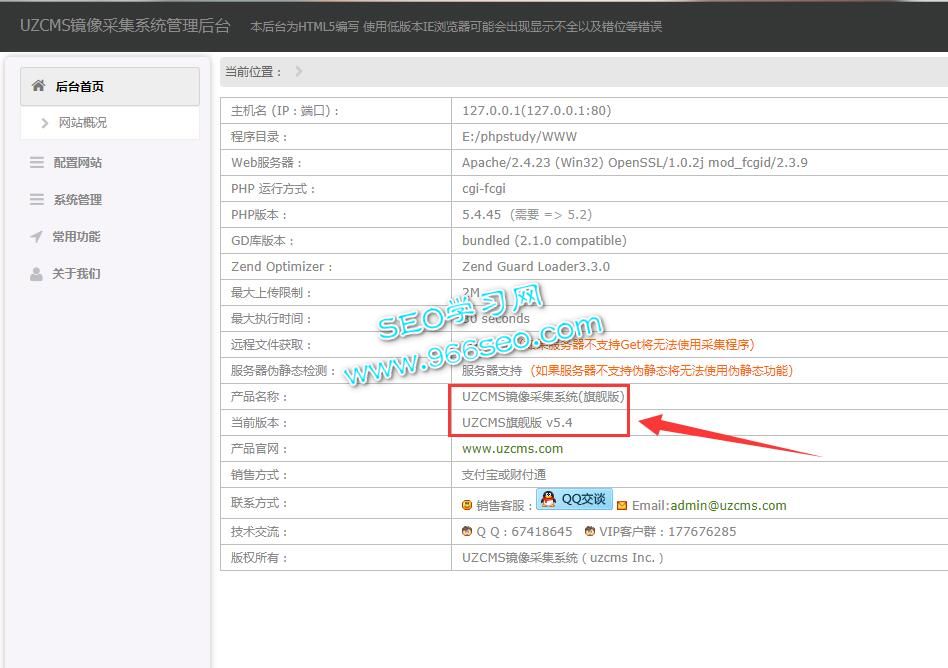Select the VIP客户群：177676285 text
This screenshot has height=668, width=948.
click(x=667, y=531)
